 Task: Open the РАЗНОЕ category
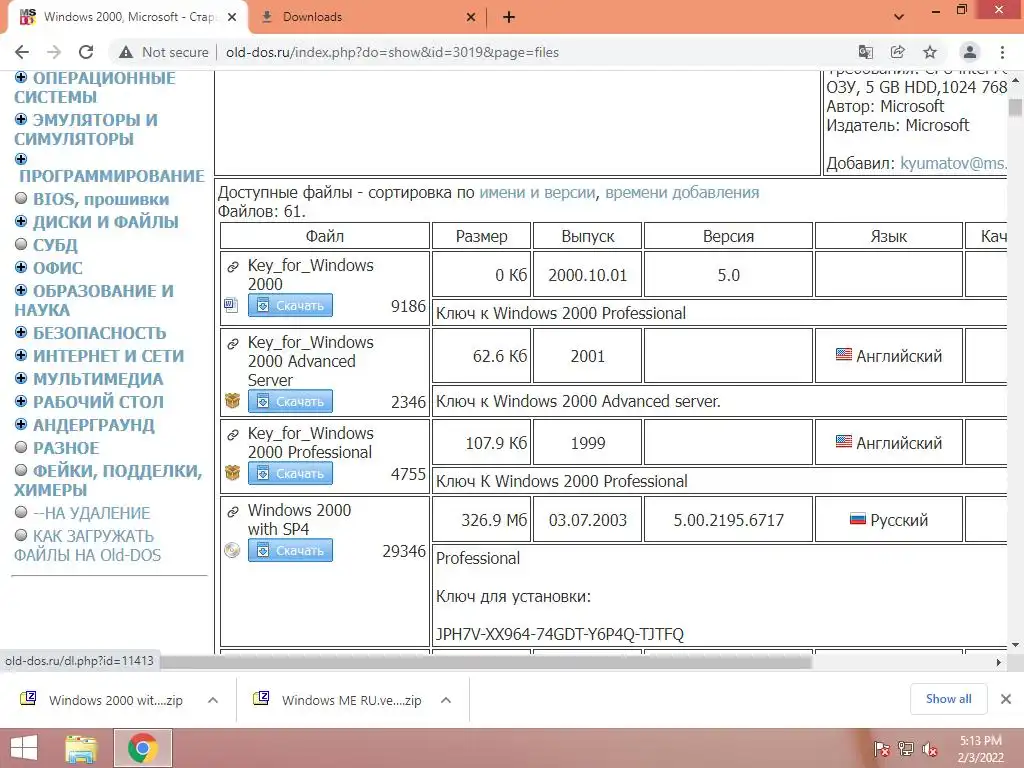click(x=66, y=448)
